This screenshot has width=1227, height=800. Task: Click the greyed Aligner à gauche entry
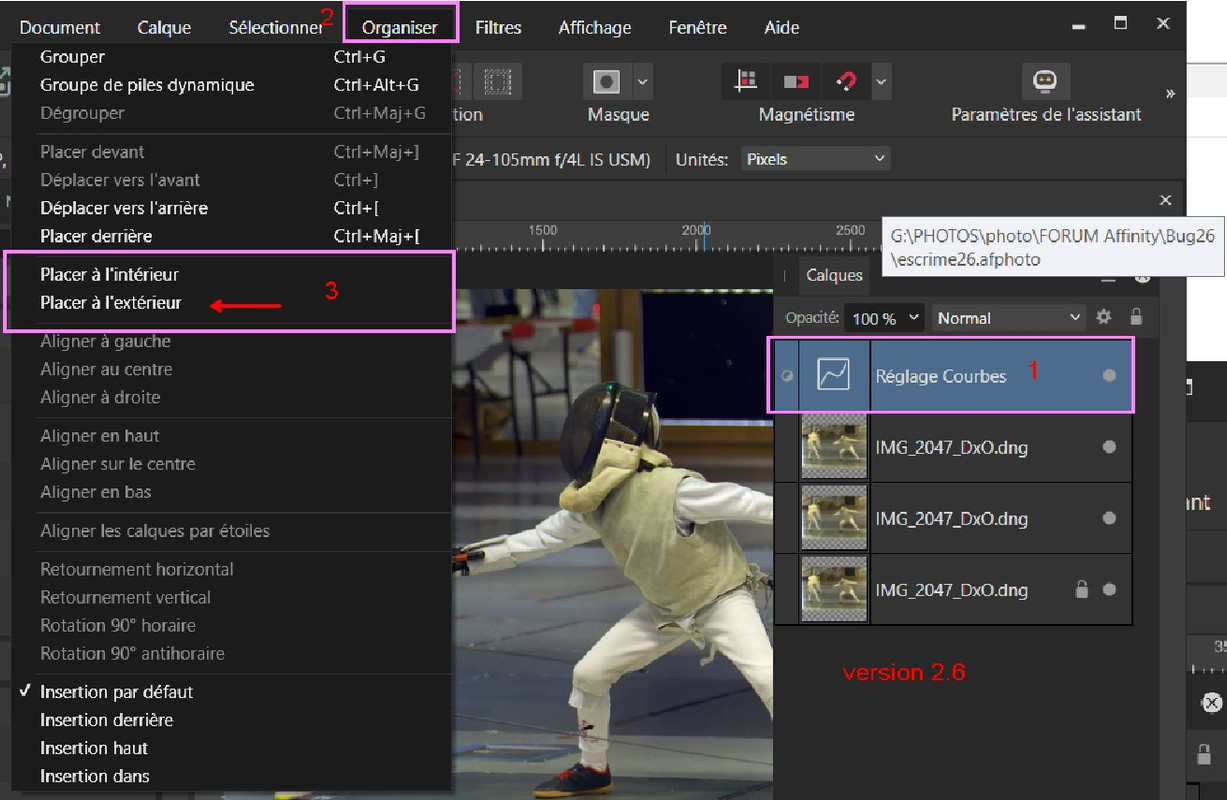point(230,341)
